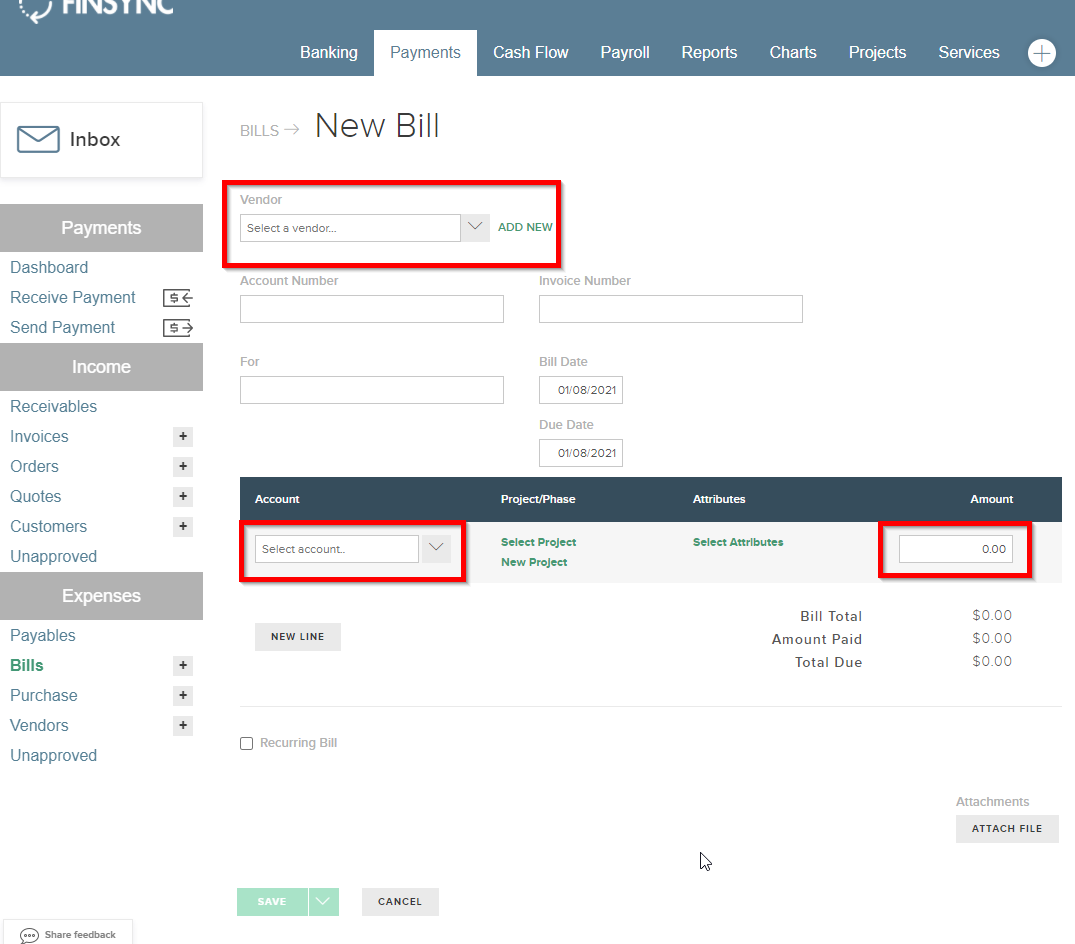Switch to the Banking tab
Image resolution: width=1075 pixels, height=944 pixels.
[329, 53]
